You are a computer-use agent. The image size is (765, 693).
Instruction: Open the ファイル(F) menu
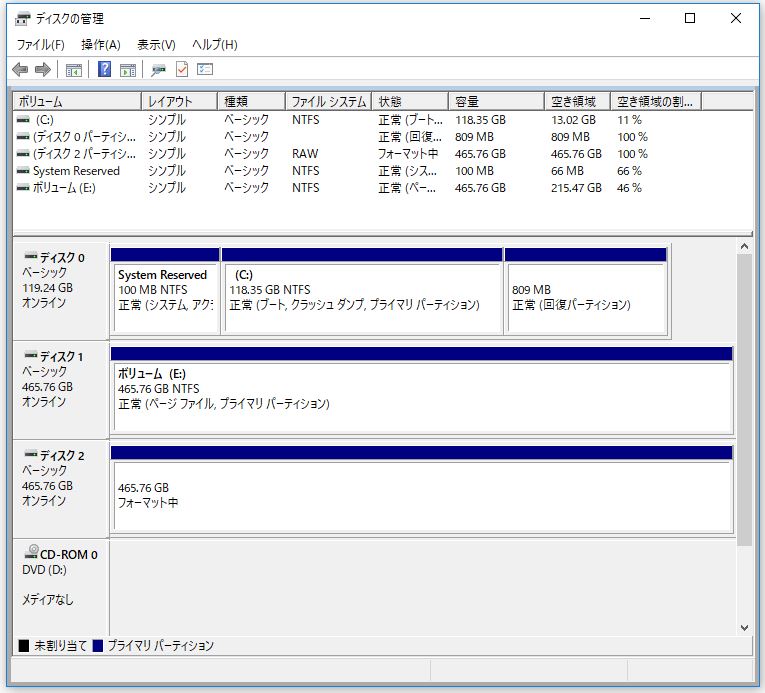coord(40,45)
